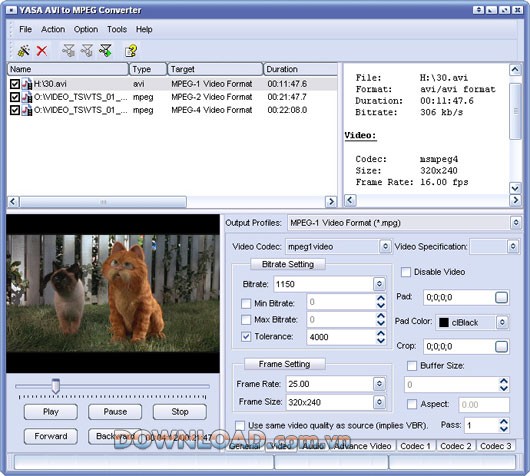Enable the Min Bitrate checkbox
Viewport: 530px width, 476px height.
pyautogui.click(x=246, y=303)
